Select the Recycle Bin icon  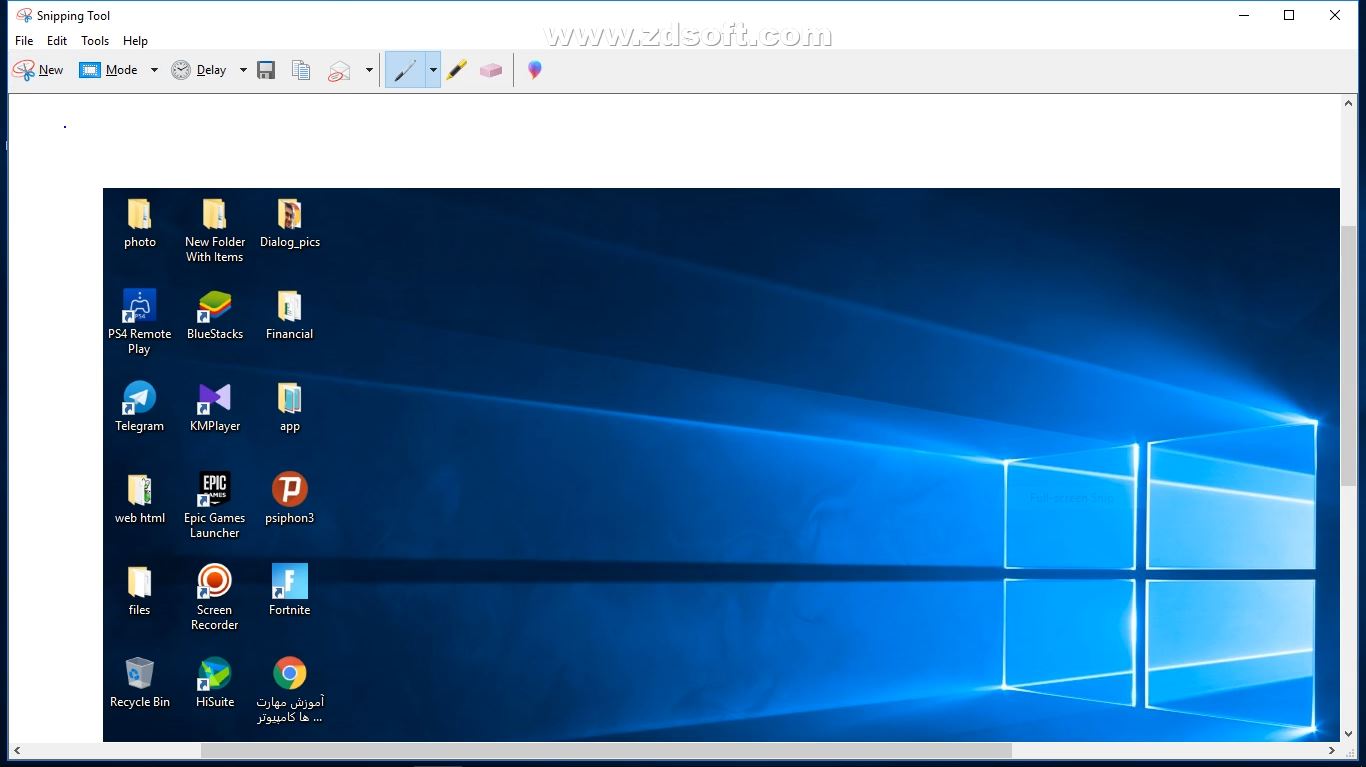coord(140,683)
